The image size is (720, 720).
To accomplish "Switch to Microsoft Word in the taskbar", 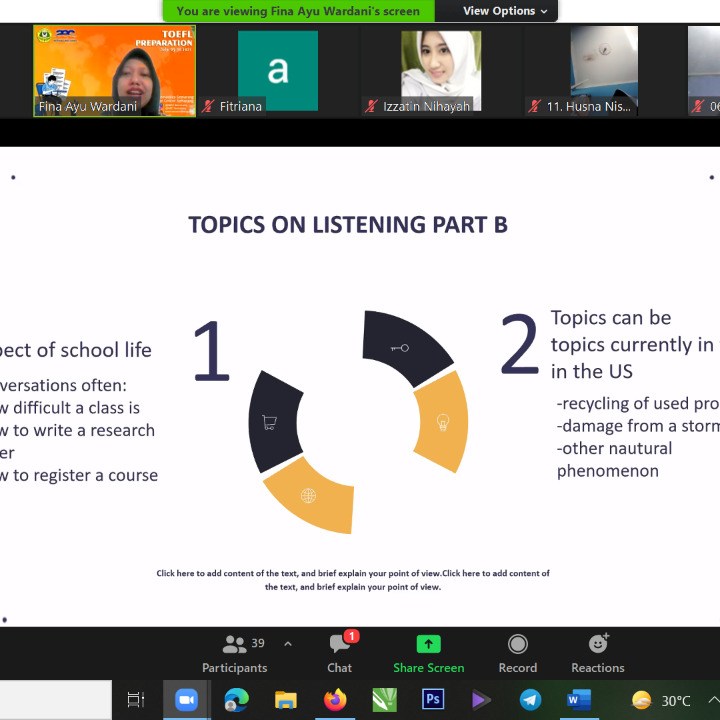I will point(578,700).
